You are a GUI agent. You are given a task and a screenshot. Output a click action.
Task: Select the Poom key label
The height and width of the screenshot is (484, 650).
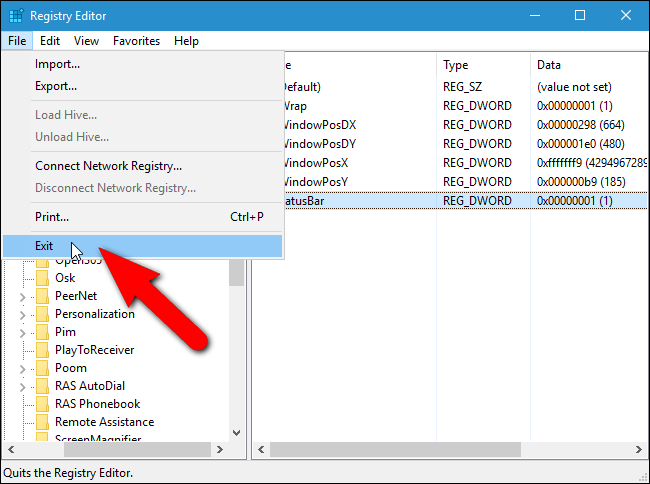tap(71, 368)
